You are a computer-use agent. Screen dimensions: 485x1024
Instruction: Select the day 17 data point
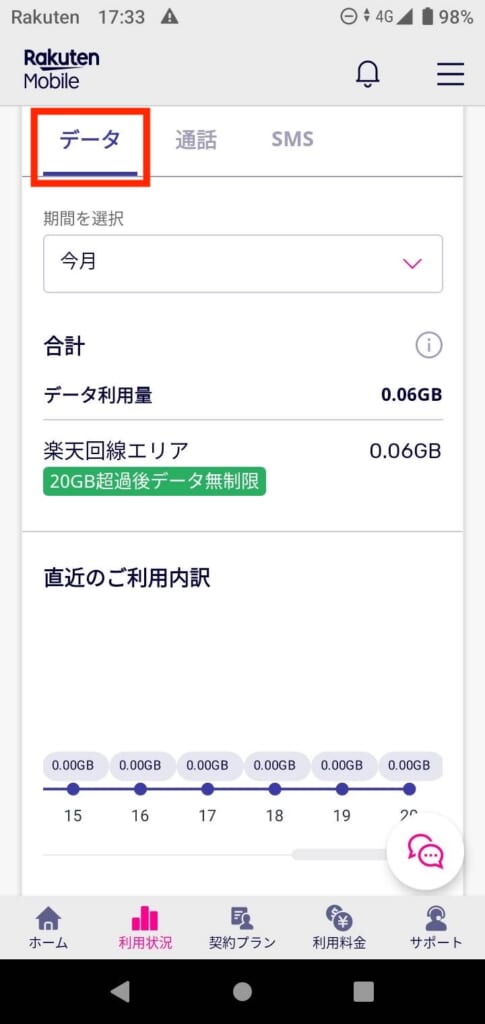click(208, 789)
